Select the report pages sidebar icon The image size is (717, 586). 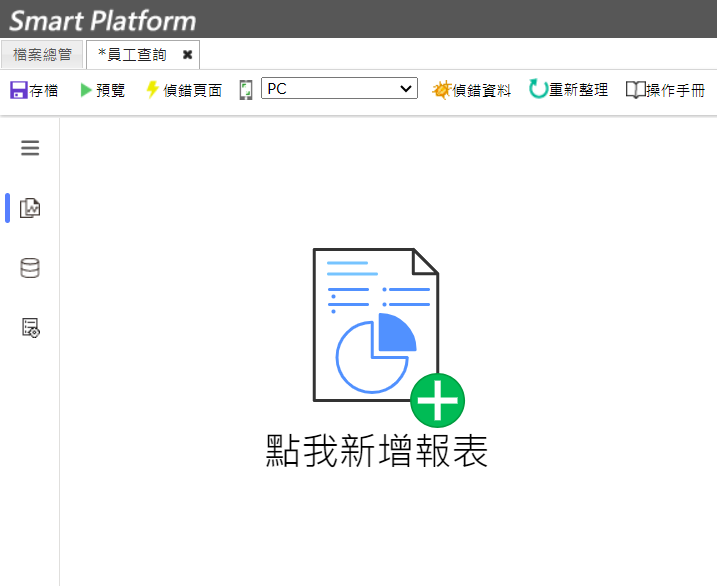coord(30,208)
